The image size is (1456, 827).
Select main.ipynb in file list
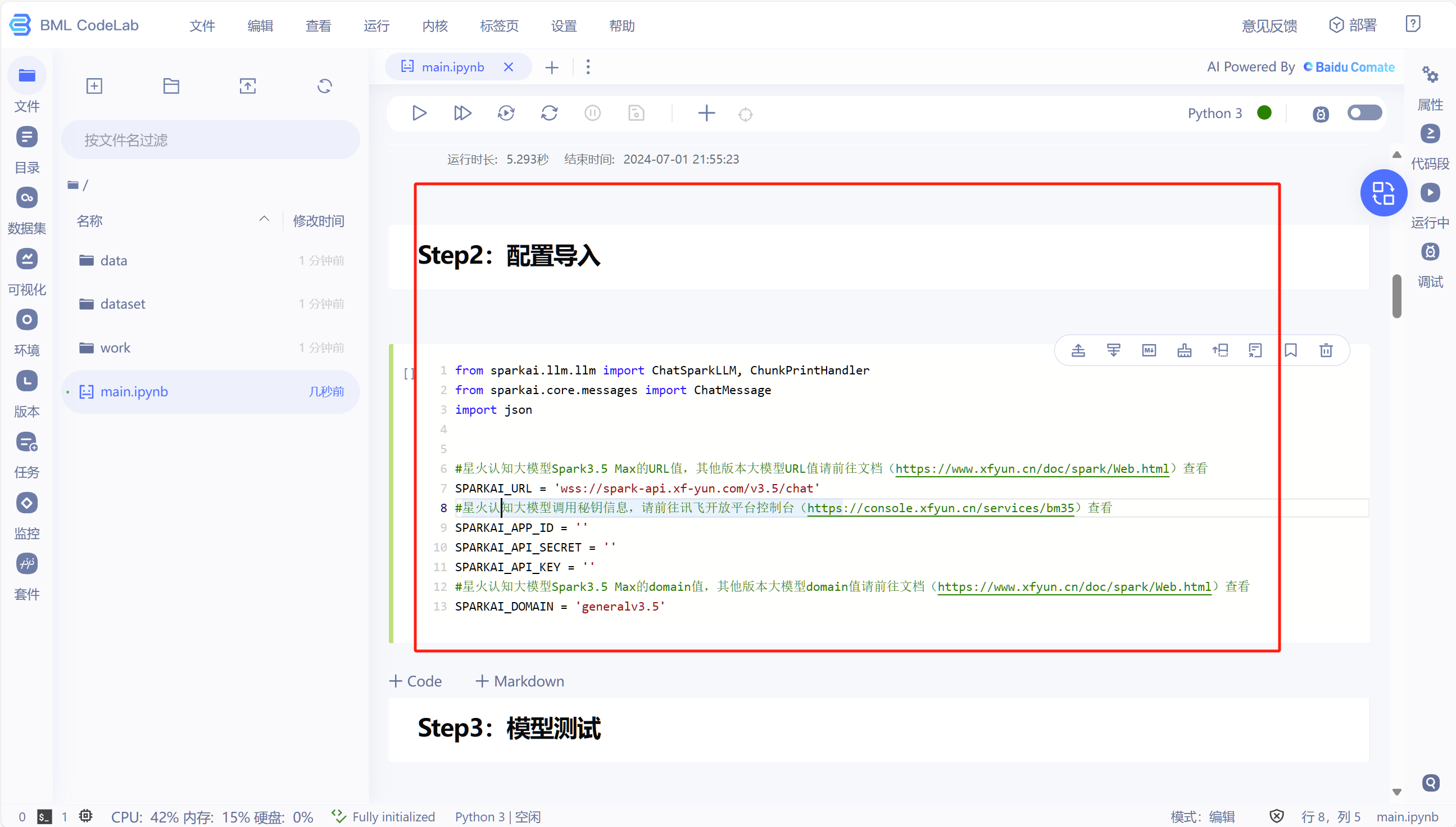(210, 392)
